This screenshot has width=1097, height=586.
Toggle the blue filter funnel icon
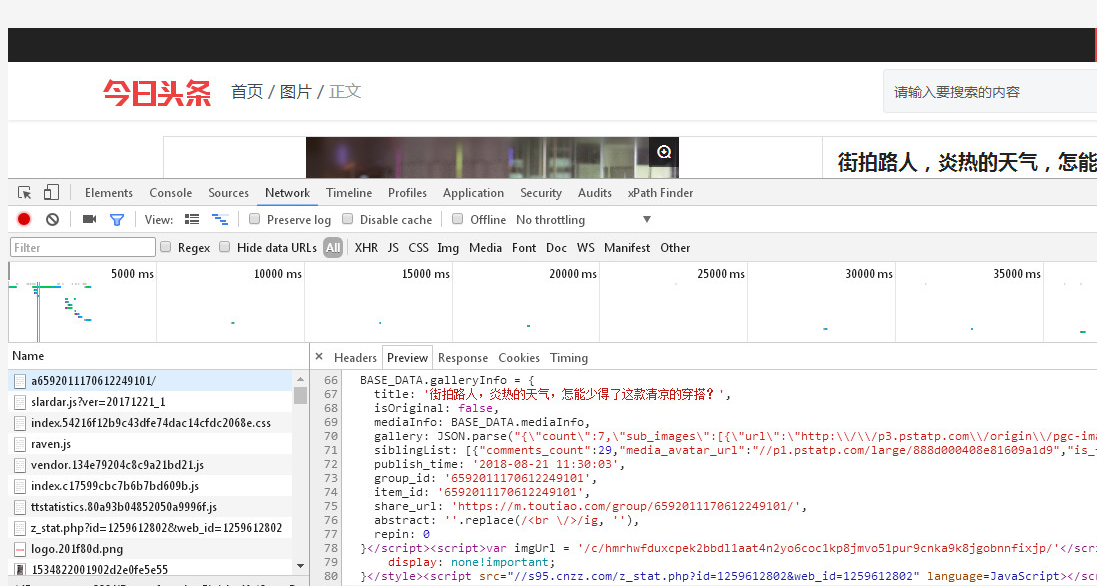117,220
